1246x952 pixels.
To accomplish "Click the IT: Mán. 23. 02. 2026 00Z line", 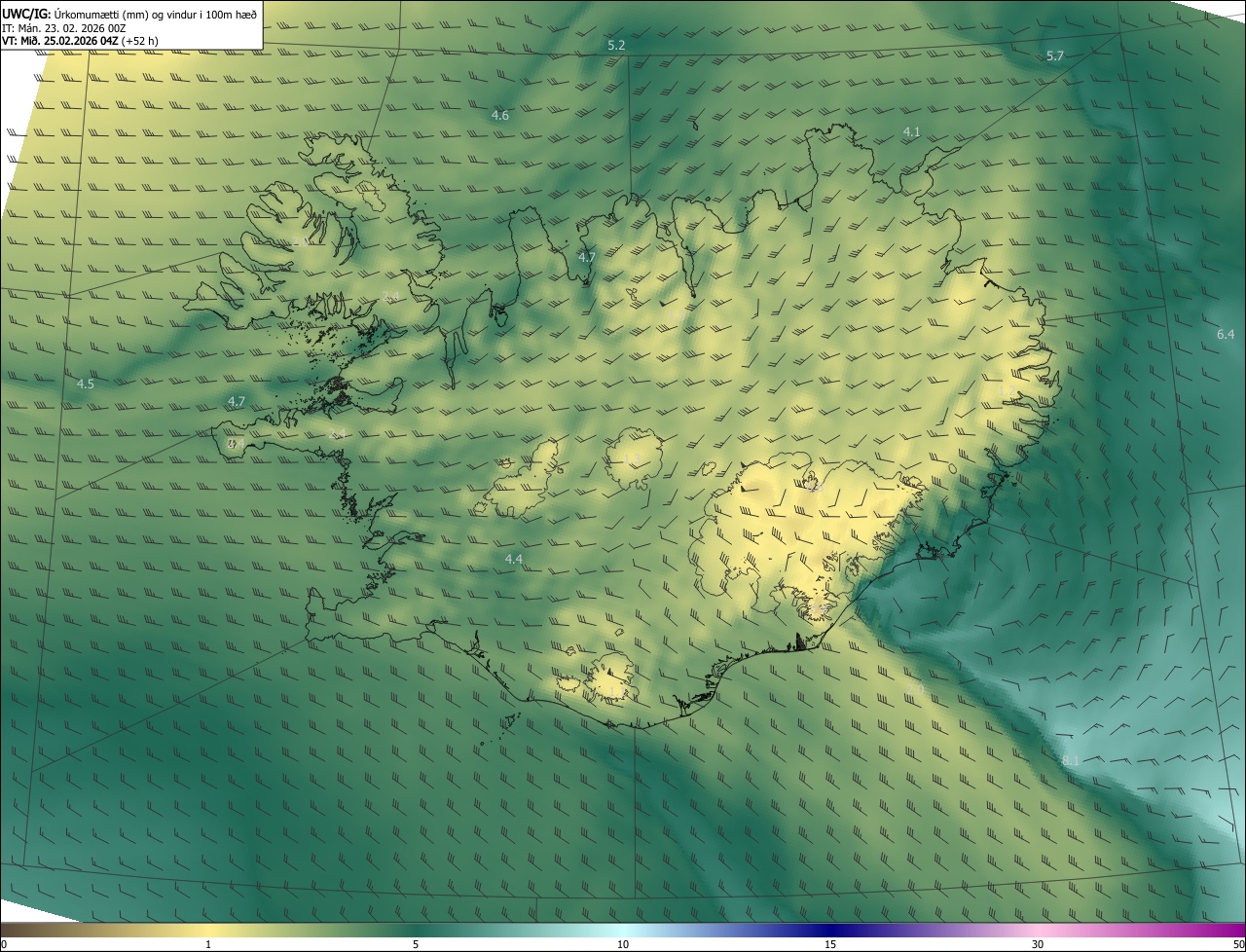I will tap(63, 27).
